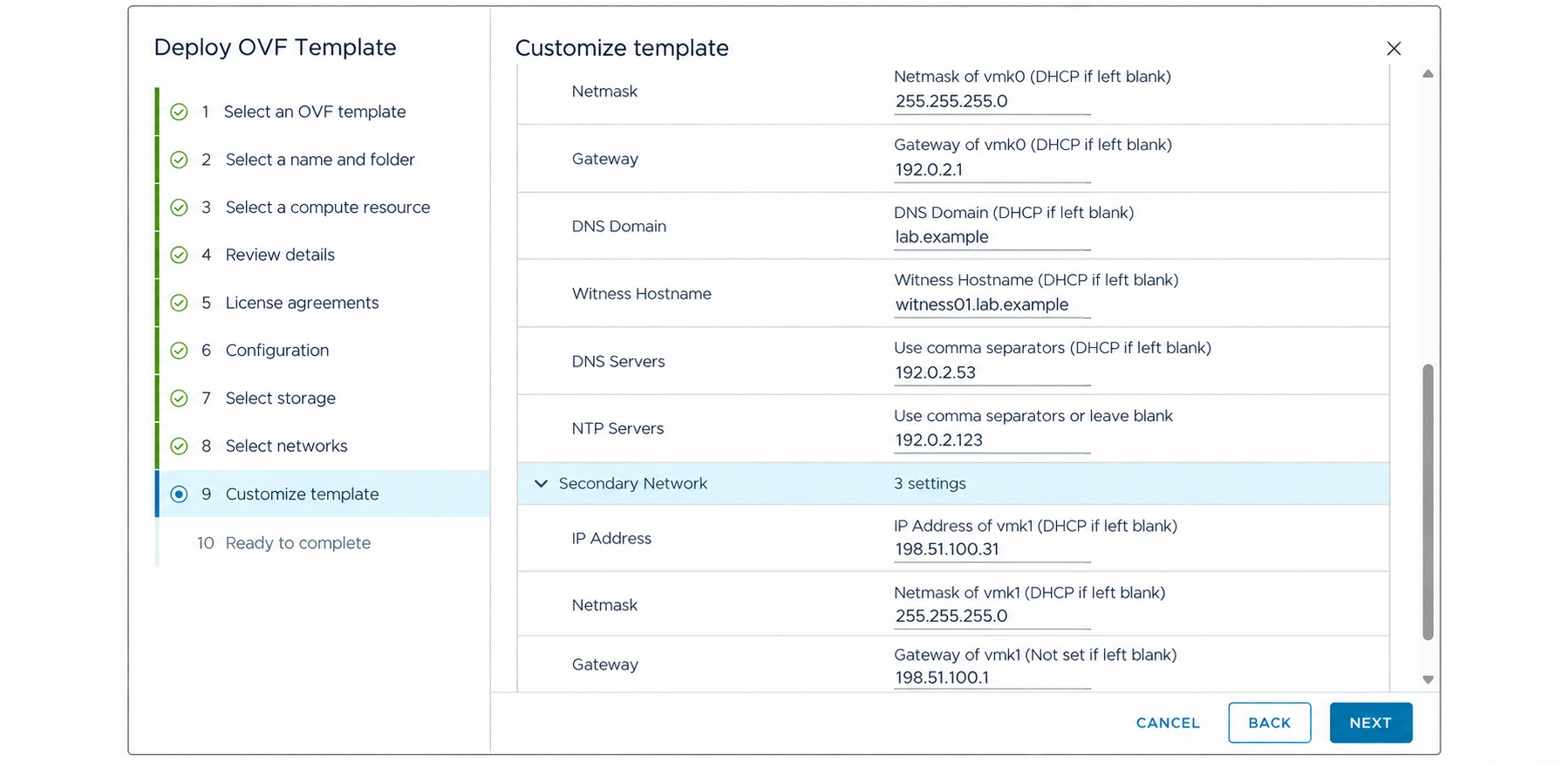Proceed with the Next button

(1370, 723)
